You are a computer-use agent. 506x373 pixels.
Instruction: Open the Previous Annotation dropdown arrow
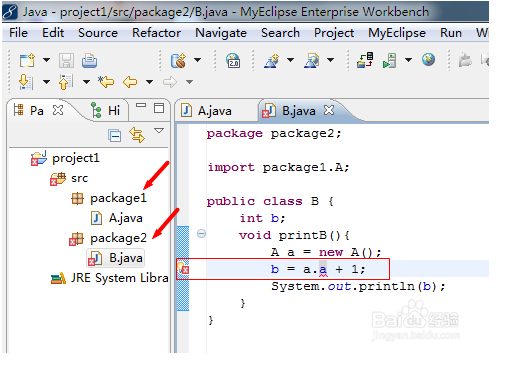[x=86, y=82]
